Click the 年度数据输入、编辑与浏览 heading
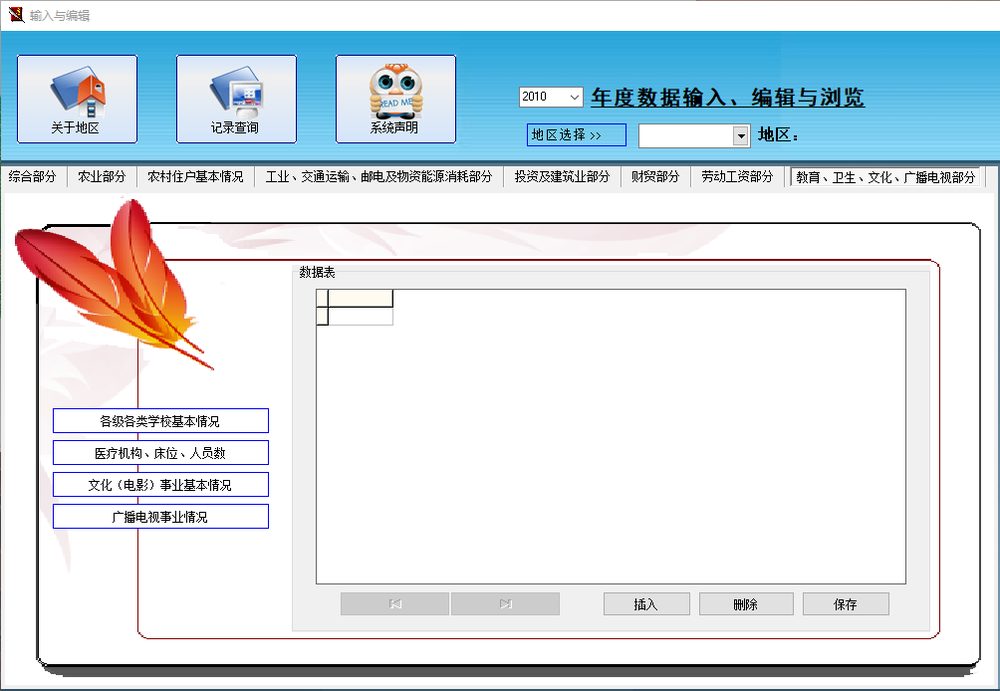Image resolution: width=1000 pixels, height=691 pixels. tap(728, 98)
